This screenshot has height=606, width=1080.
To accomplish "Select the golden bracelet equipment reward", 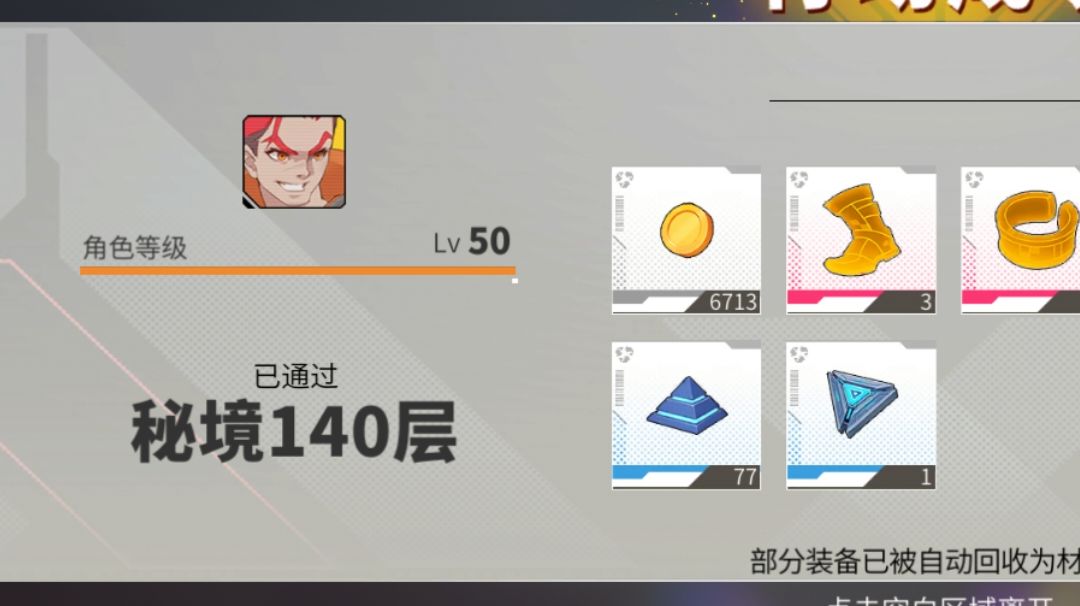I will click(1021, 240).
